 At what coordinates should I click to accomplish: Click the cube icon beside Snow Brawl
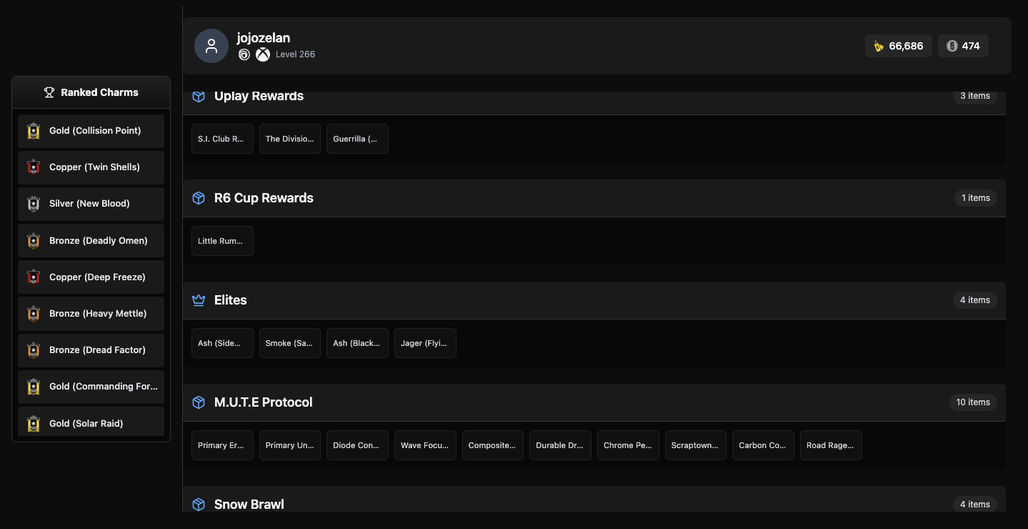point(199,504)
